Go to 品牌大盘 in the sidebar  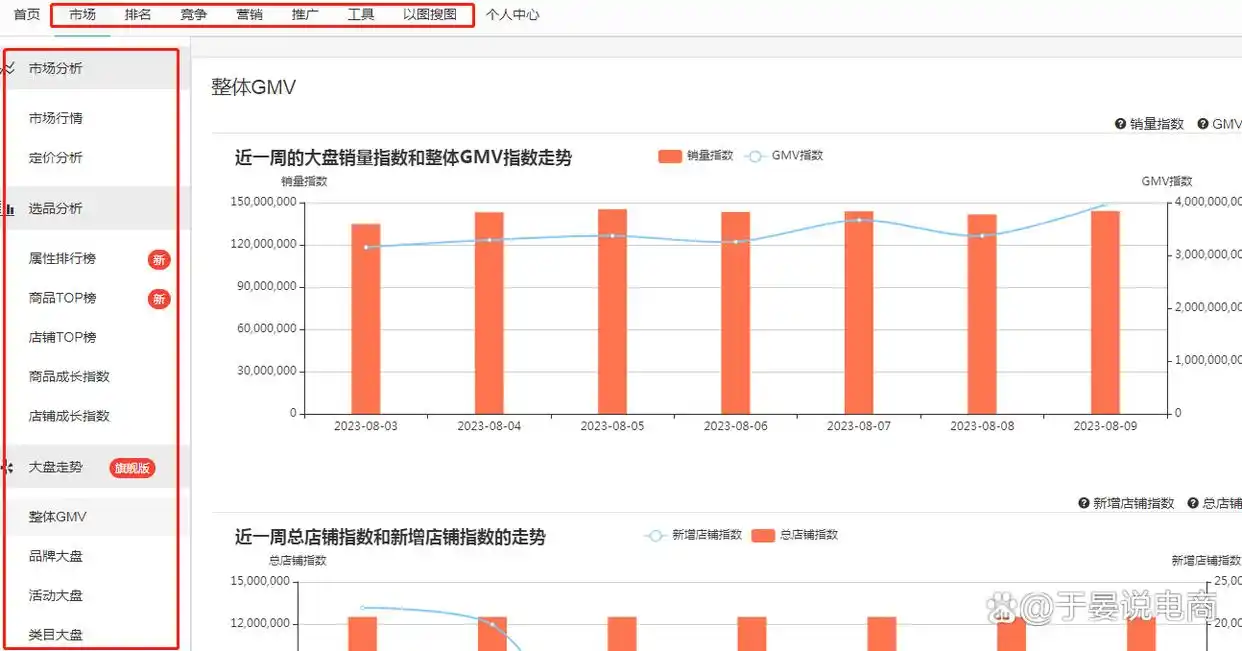coord(56,556)
